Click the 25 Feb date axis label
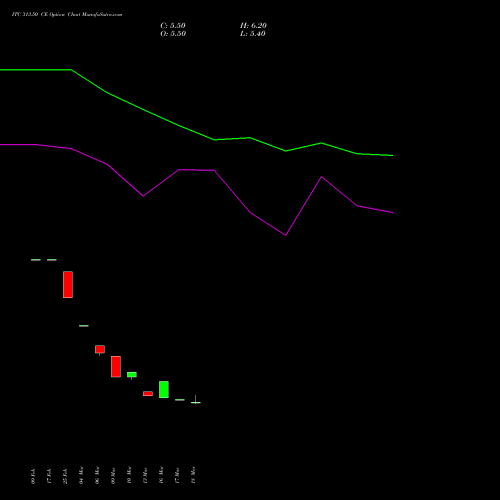 click(65, 476)
